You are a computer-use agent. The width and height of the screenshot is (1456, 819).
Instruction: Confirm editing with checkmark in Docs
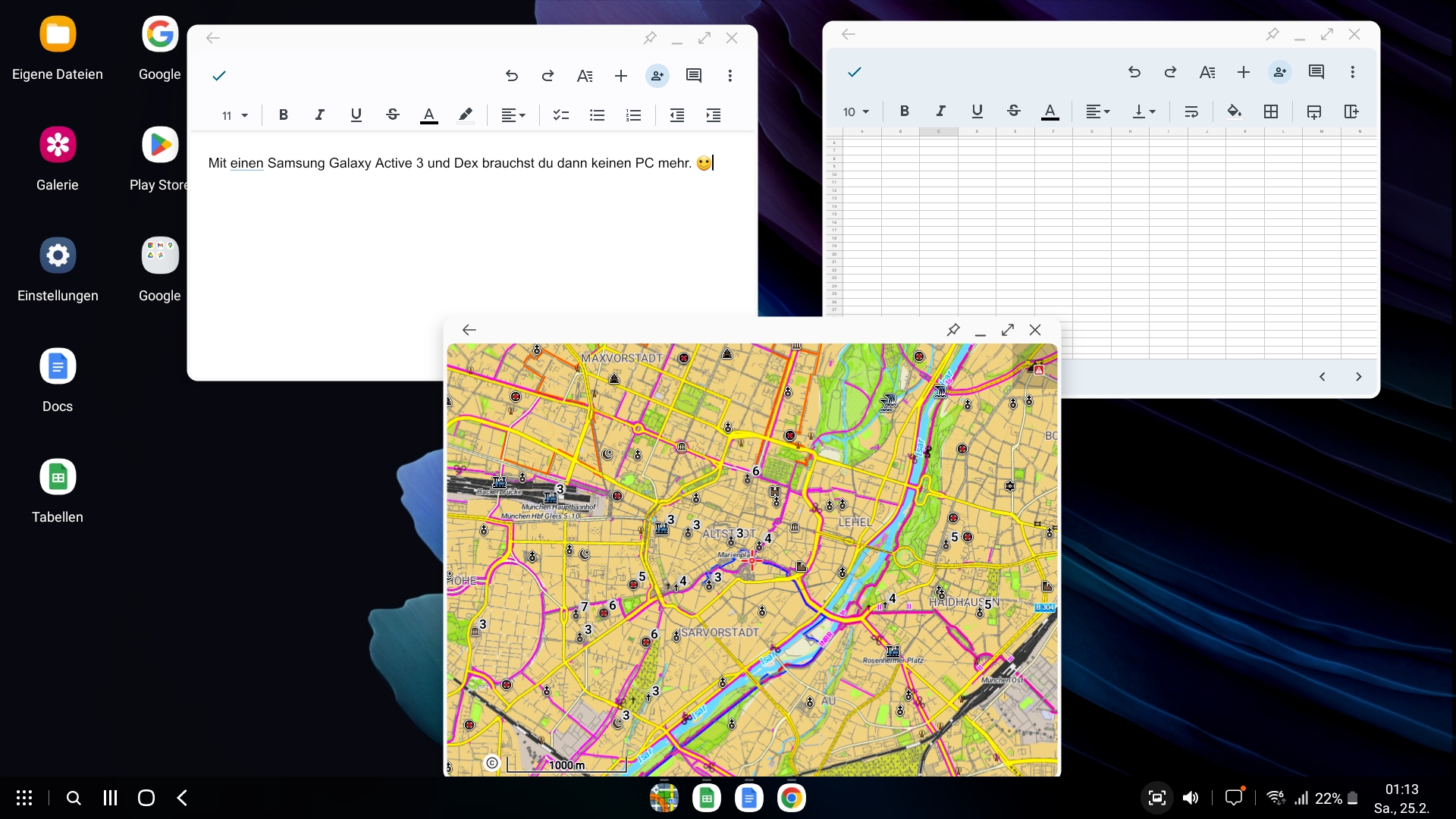219,76
